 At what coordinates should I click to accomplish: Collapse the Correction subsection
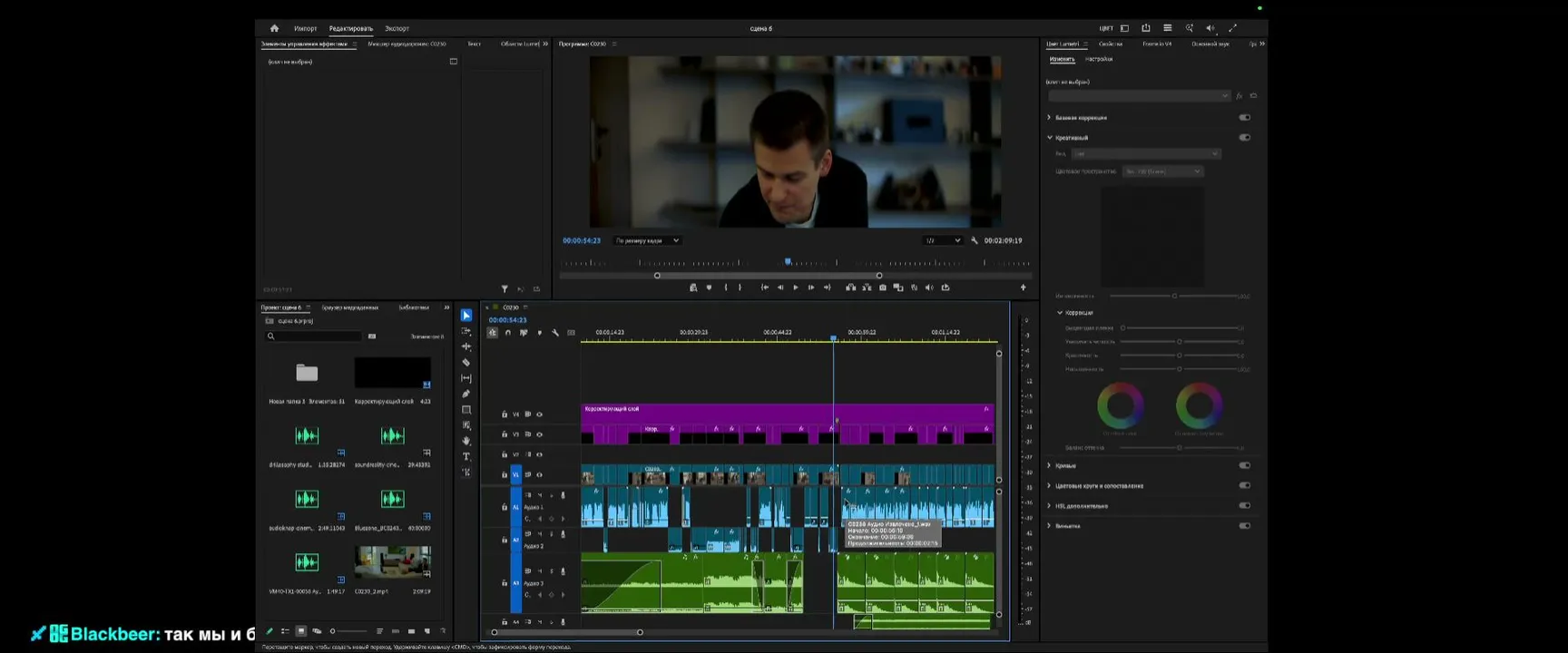(x=1060, y=313)
